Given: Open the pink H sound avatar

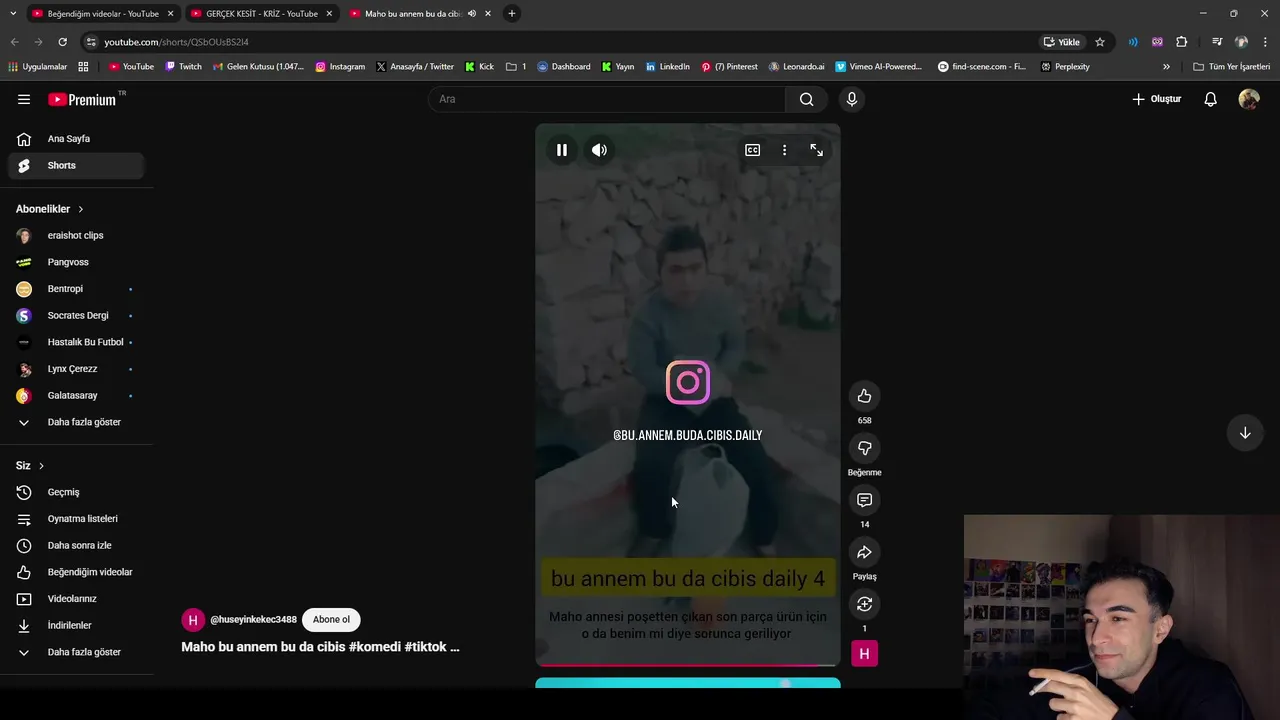Looking at the screenshot, I should 864,654.
